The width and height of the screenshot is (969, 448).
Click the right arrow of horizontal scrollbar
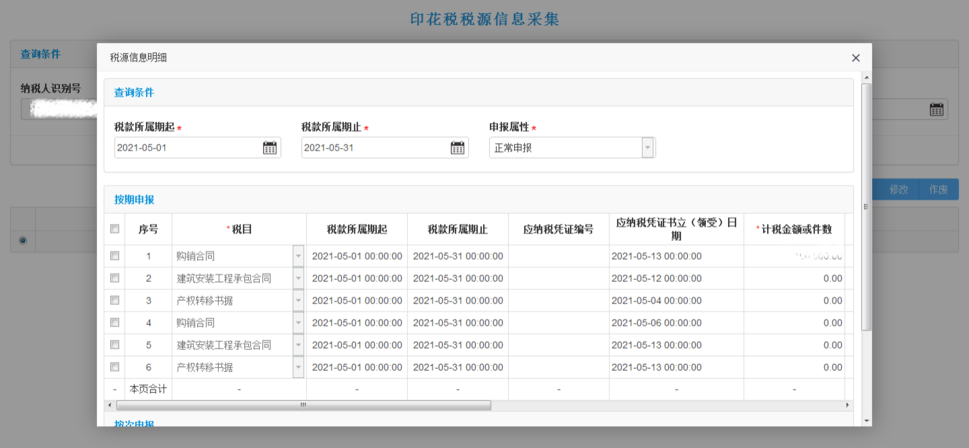(x=849, y=405)
